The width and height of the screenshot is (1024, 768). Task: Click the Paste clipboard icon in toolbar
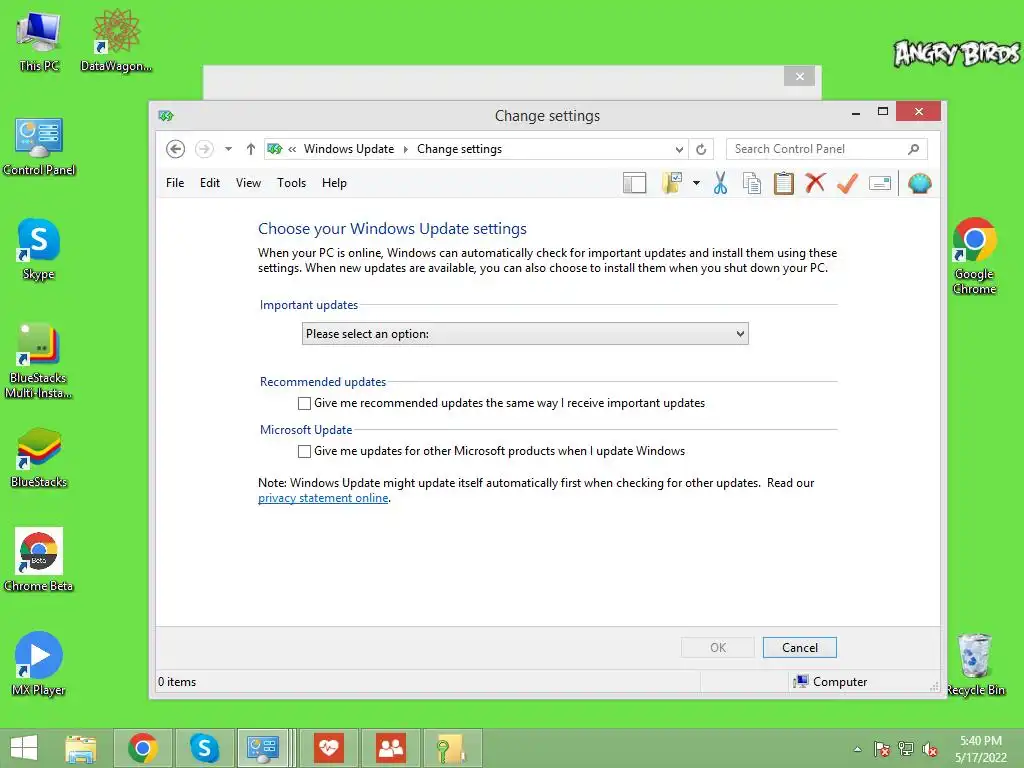coord(784,184)
